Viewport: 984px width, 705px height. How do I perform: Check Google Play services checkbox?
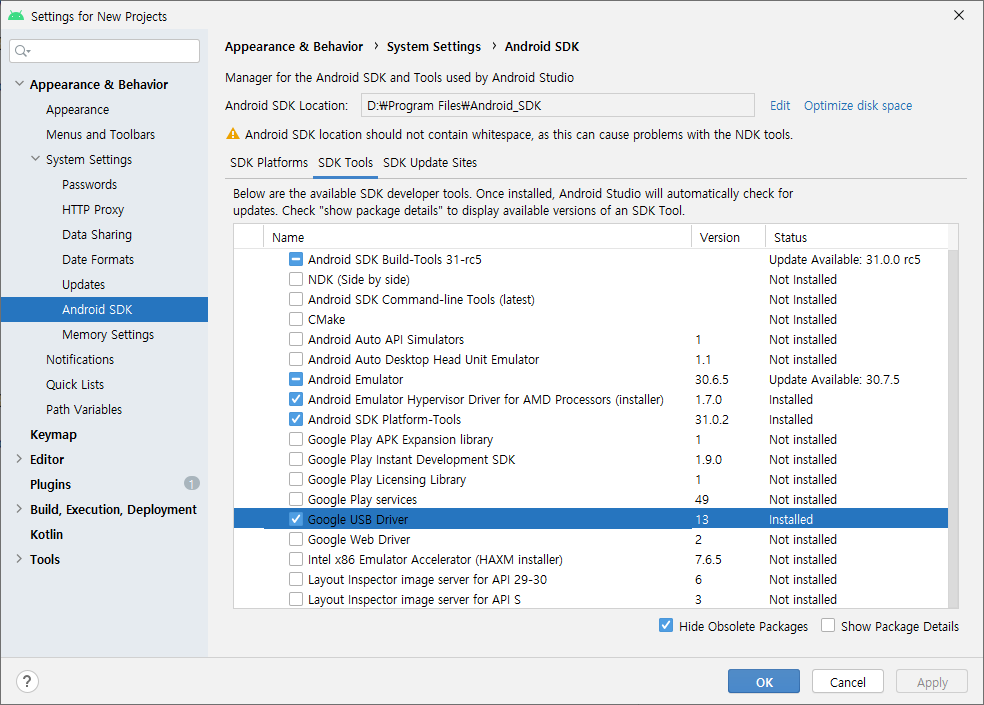click(296, 500)
